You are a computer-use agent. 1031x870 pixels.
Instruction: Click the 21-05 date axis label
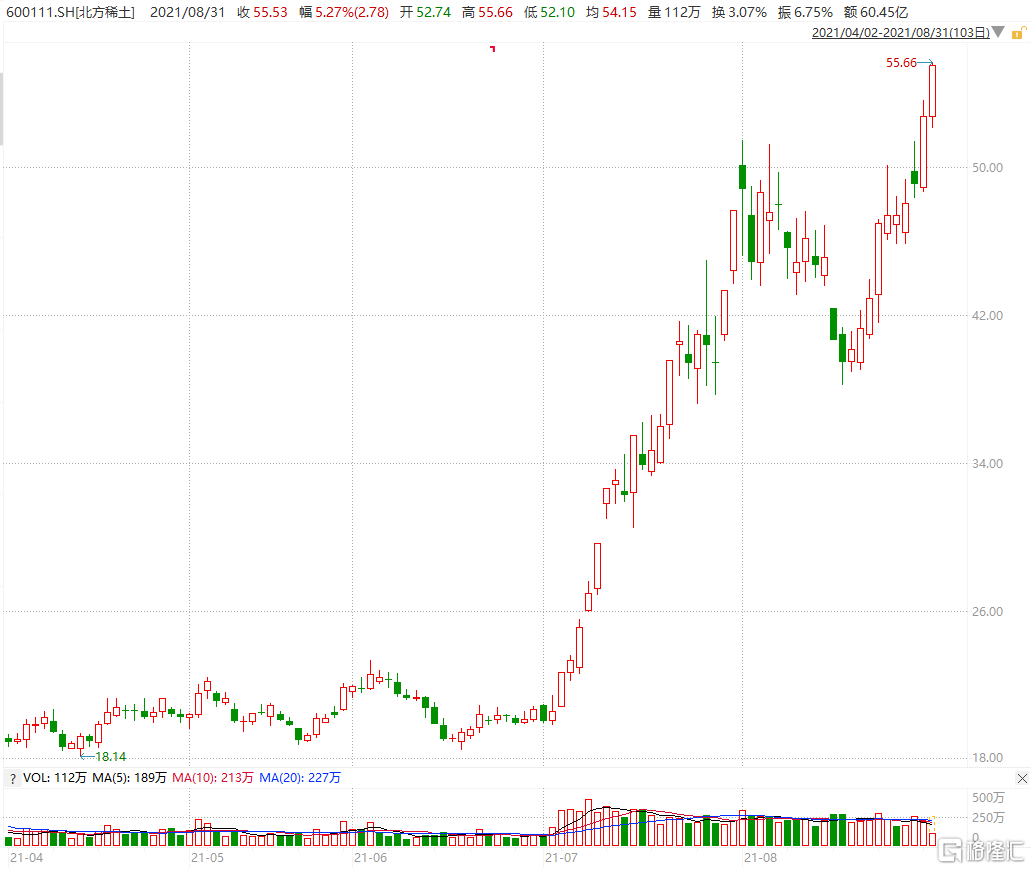(207, 858)
